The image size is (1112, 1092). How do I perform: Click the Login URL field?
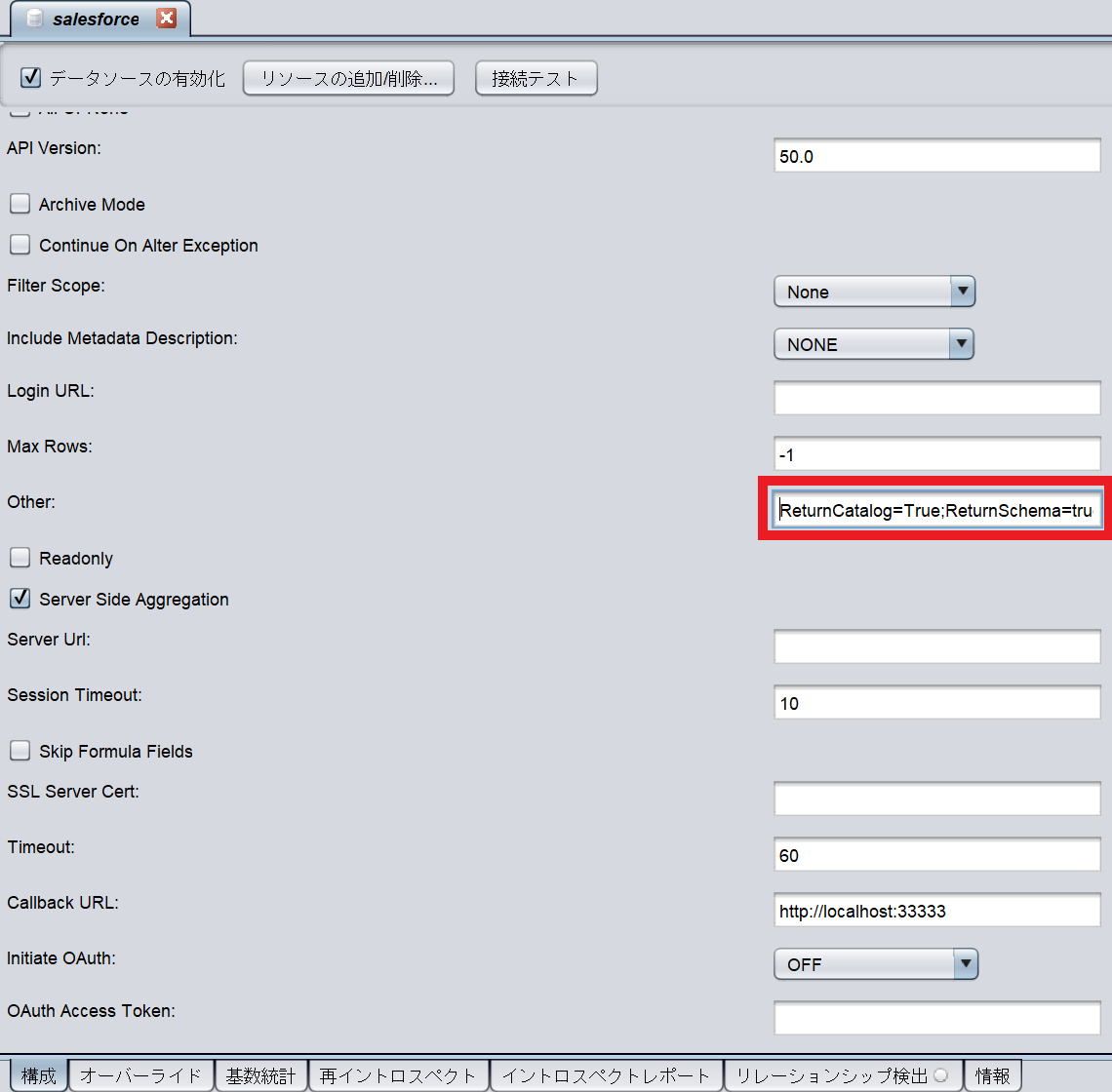(x=936, y=398)
